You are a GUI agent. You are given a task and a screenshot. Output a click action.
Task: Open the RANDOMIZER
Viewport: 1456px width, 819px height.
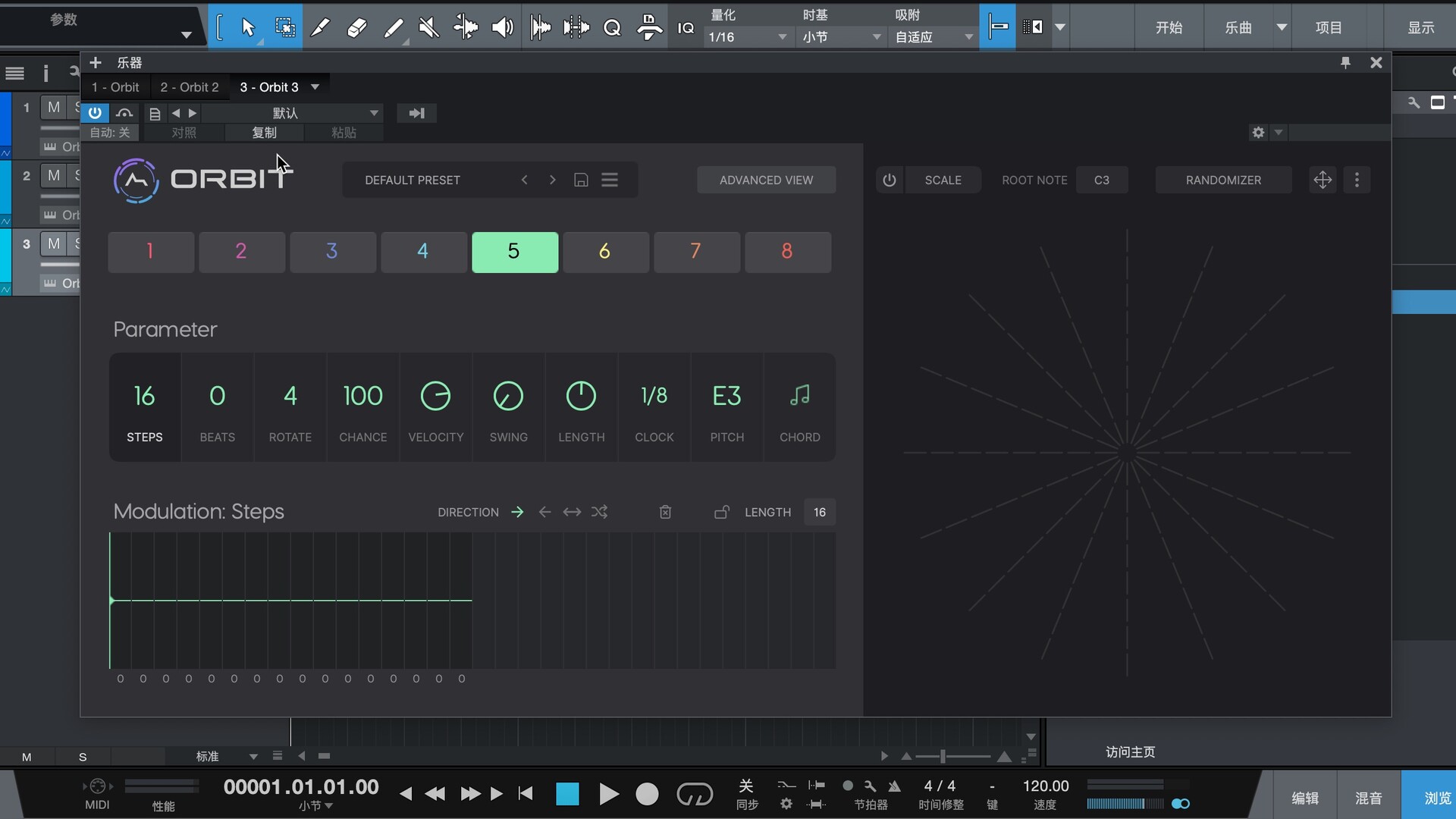1223,180
